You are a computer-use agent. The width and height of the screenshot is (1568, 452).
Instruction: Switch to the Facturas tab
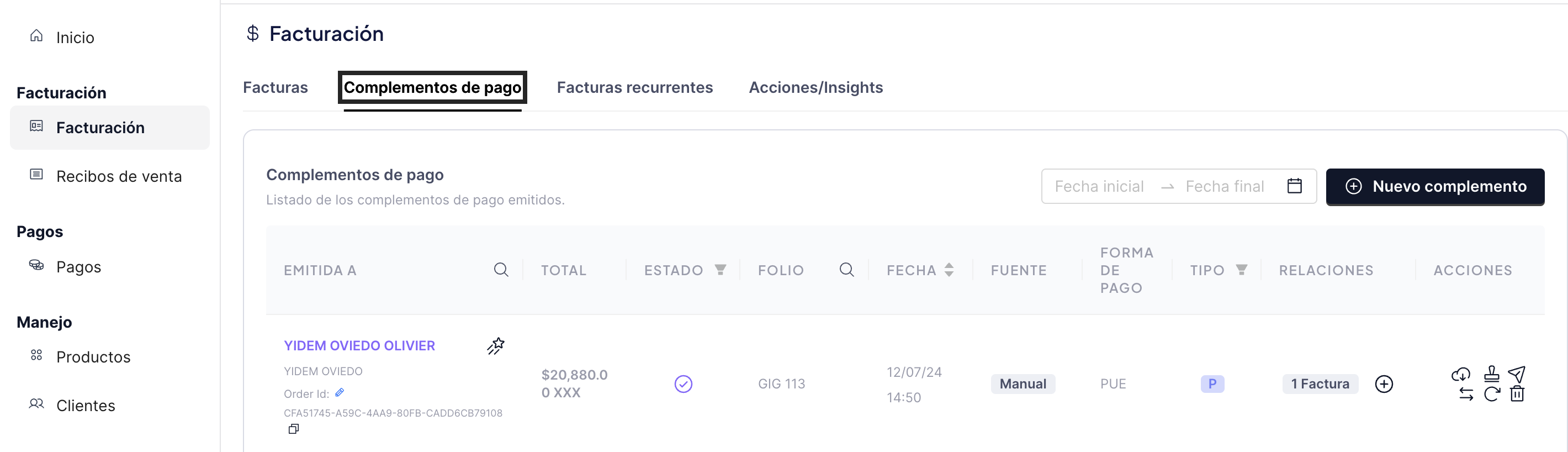[275, 88]
